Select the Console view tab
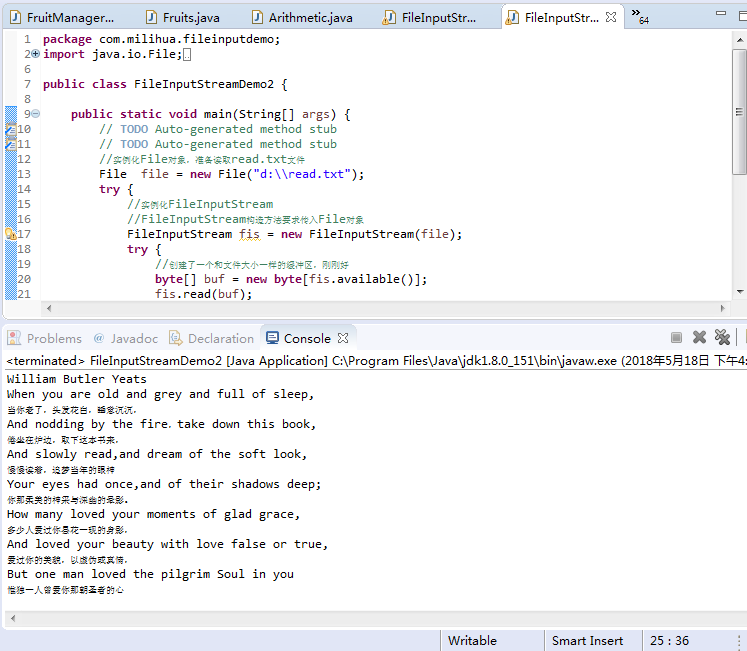The height and width of the screenshot is (651, 747). pyautogui.click(x=298, y=338)
